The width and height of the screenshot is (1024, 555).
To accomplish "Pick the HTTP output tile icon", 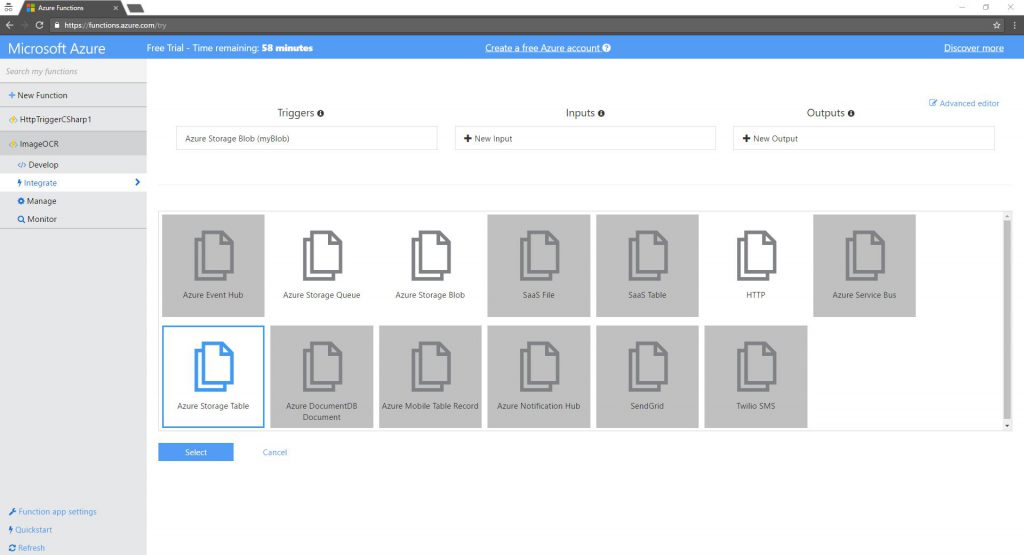I will click(755, 256).
